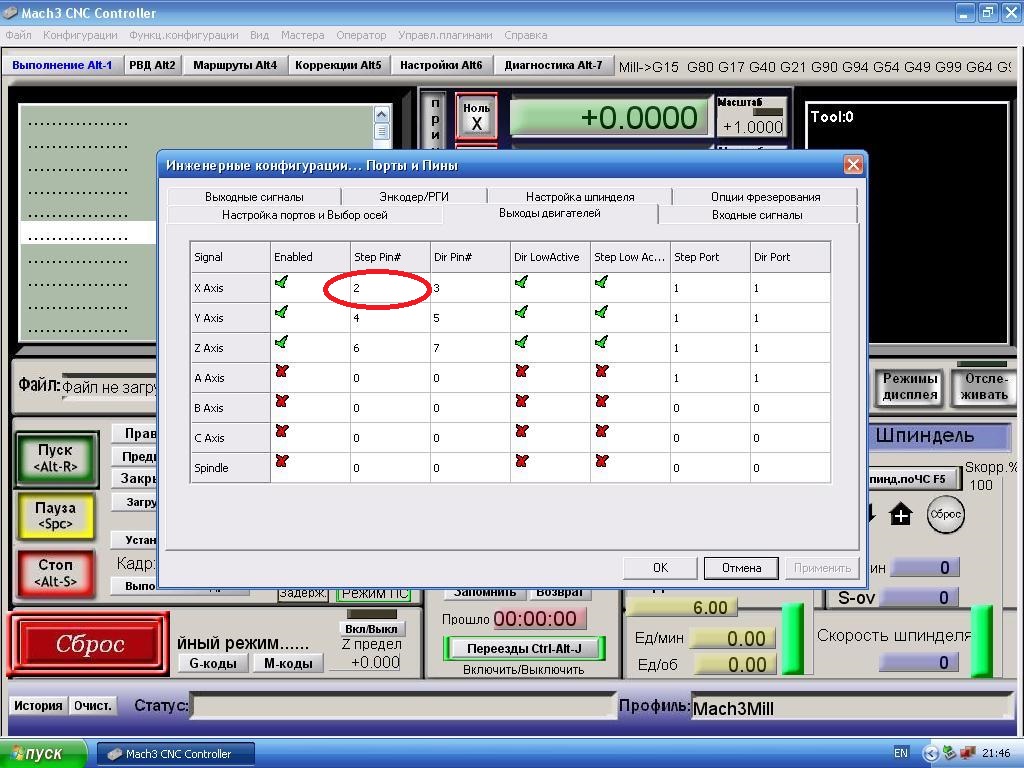The image size is (1024, 768).
Task: Open the Выходные сигналы tab
Action: pos(254,197)
